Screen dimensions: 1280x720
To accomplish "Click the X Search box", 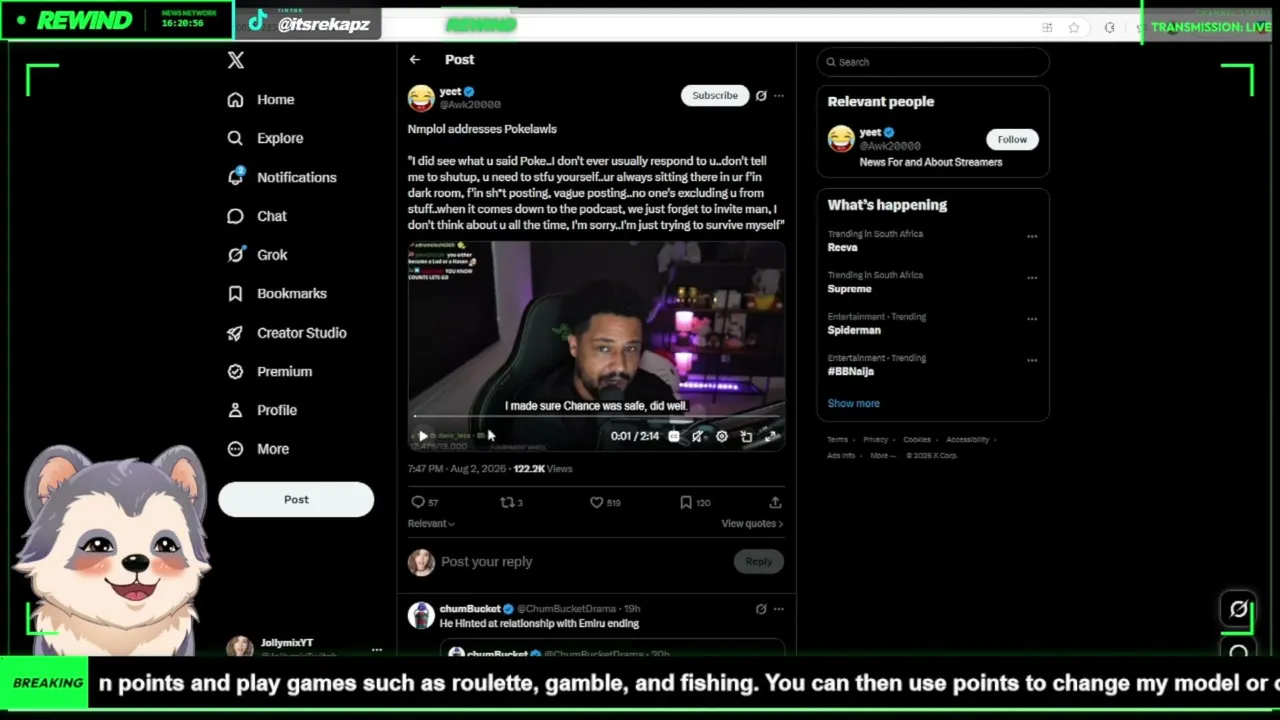I will click(933, 62).
